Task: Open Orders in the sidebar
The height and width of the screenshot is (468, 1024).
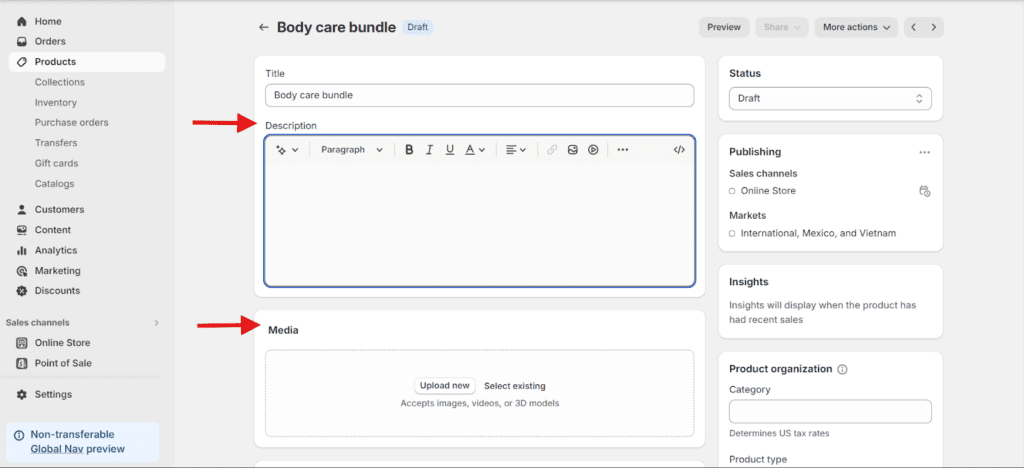Action: point(50,41)
